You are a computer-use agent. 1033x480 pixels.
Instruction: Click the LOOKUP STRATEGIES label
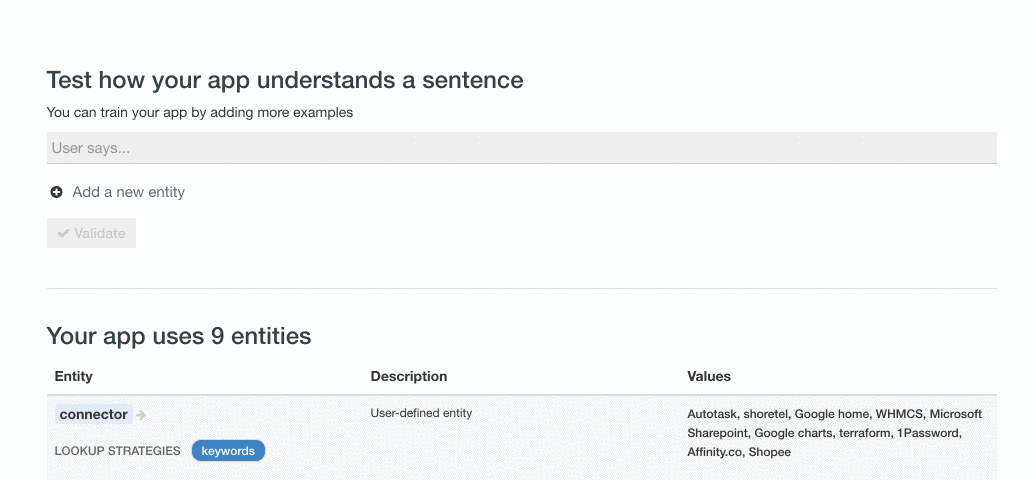tap(117, 451)
